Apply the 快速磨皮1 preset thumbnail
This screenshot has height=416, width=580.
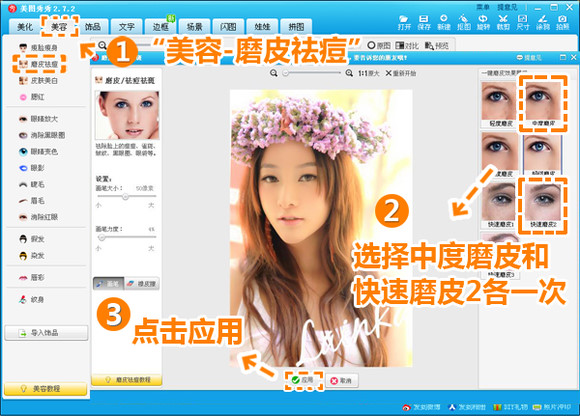point(500,206)
